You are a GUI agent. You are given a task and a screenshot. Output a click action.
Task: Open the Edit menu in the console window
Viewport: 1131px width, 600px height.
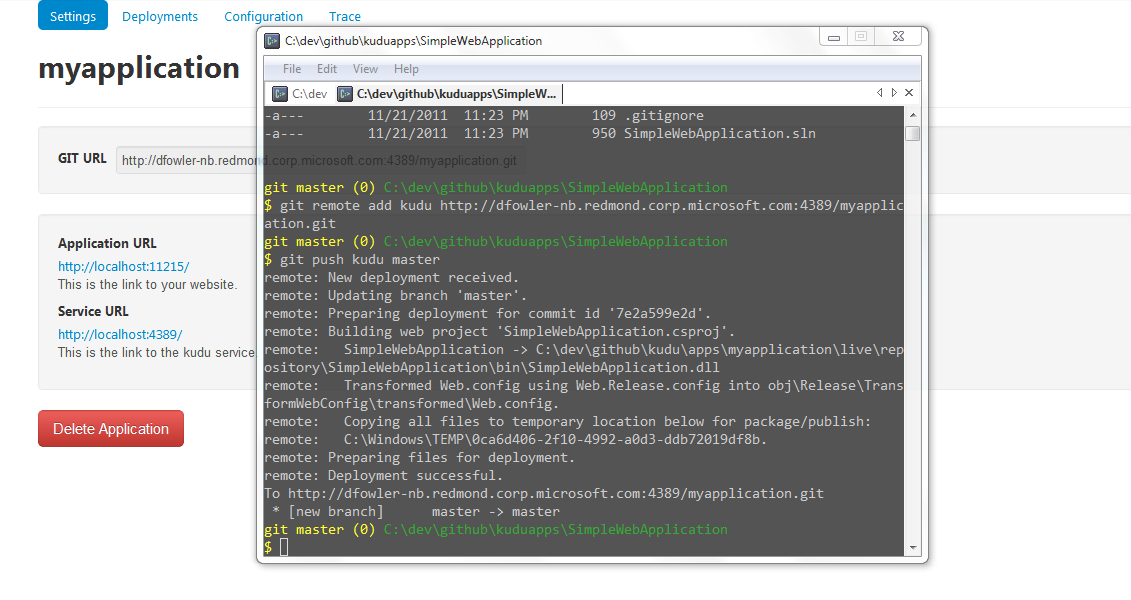coord(327,69)
